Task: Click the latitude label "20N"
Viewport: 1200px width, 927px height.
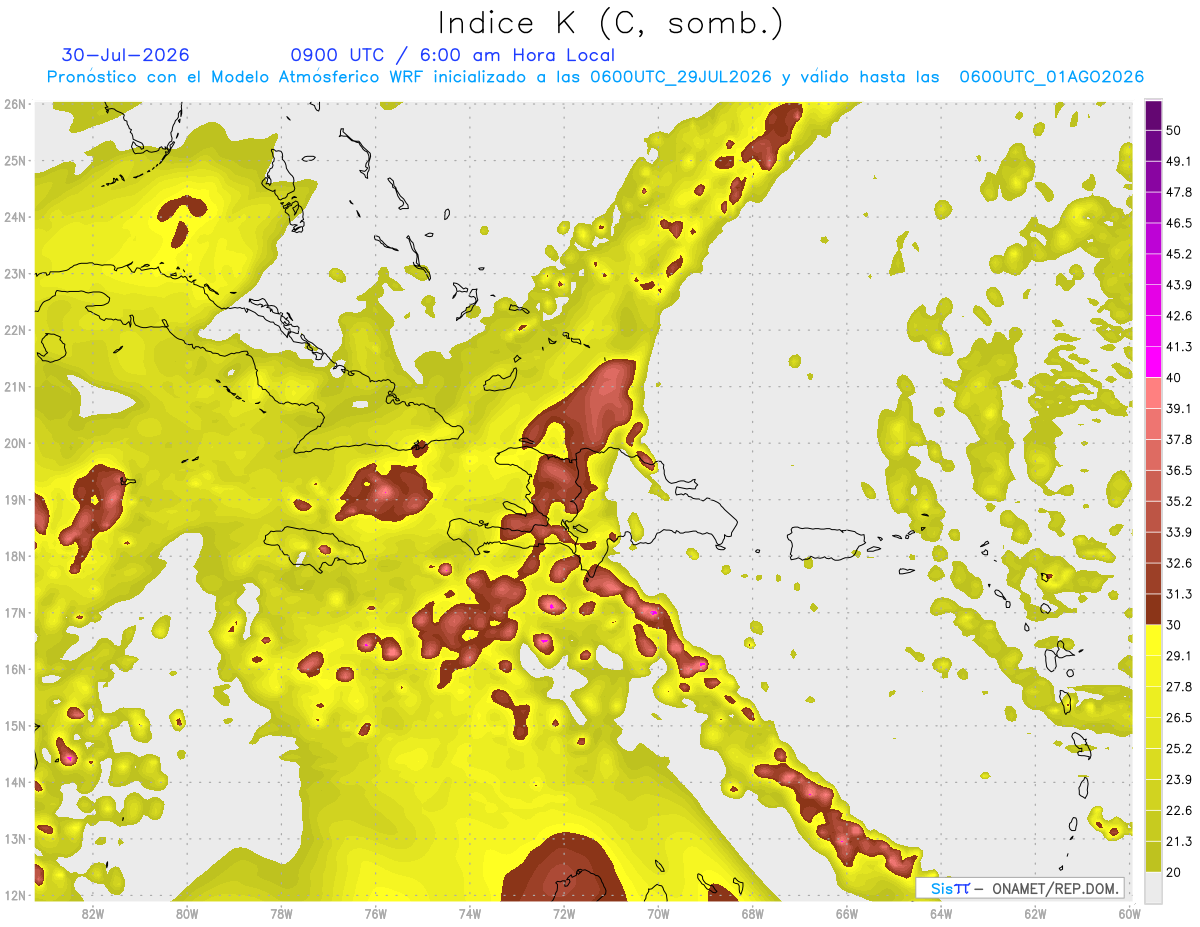Action: (15, 443)
